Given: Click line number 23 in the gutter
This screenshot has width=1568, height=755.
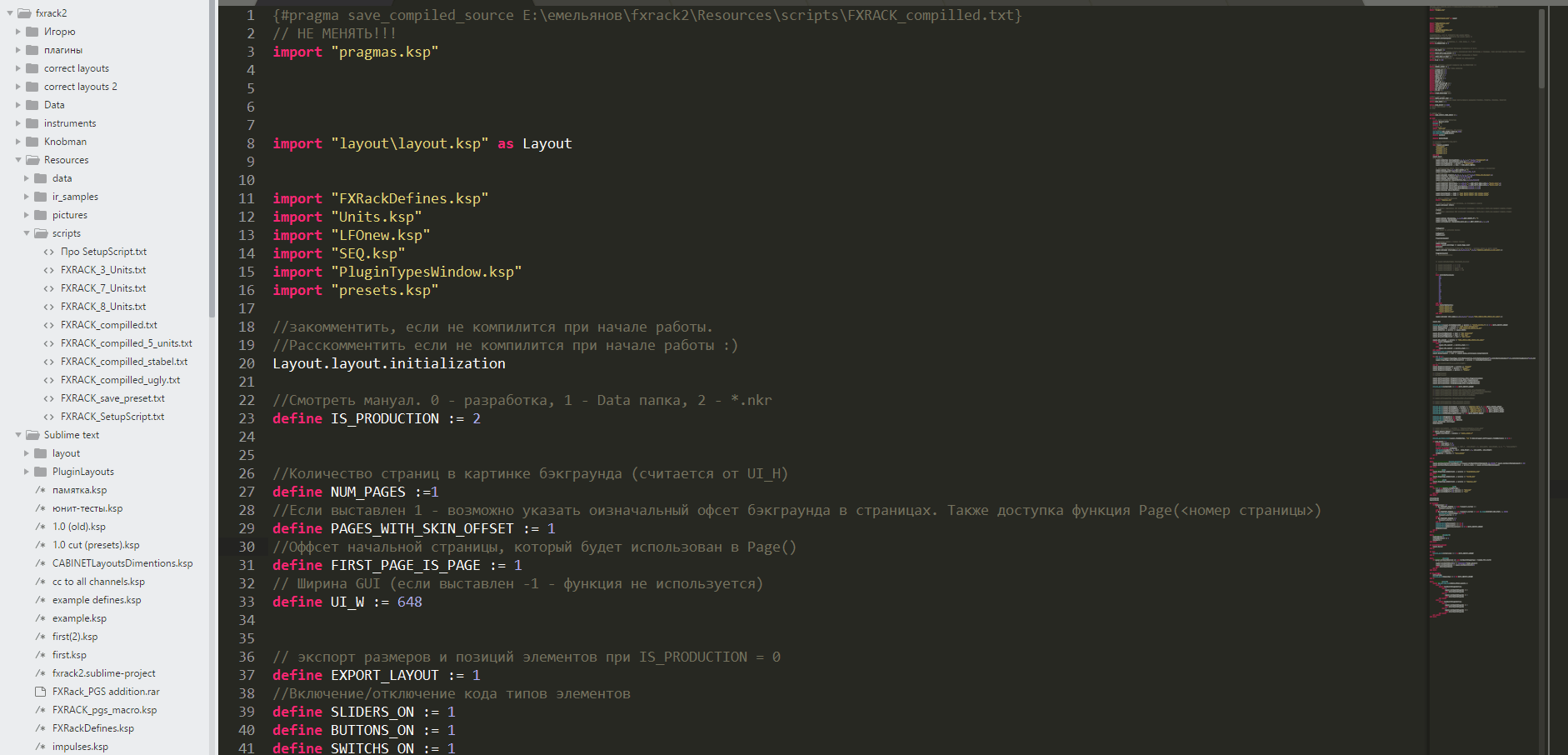Looking at the screenshot, I should pos(247,418).
